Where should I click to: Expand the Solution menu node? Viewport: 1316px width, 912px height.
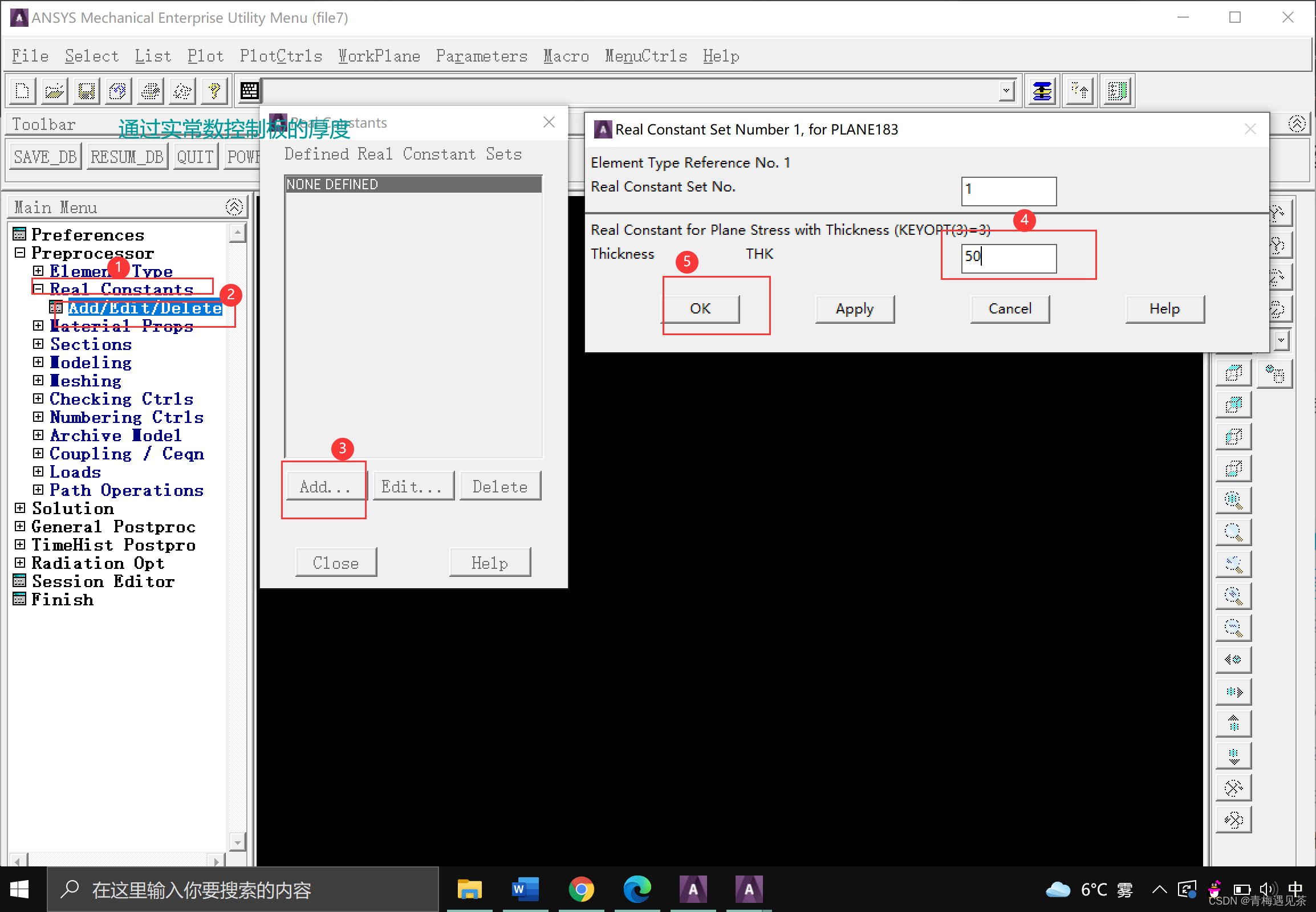[x=20, y=508]
